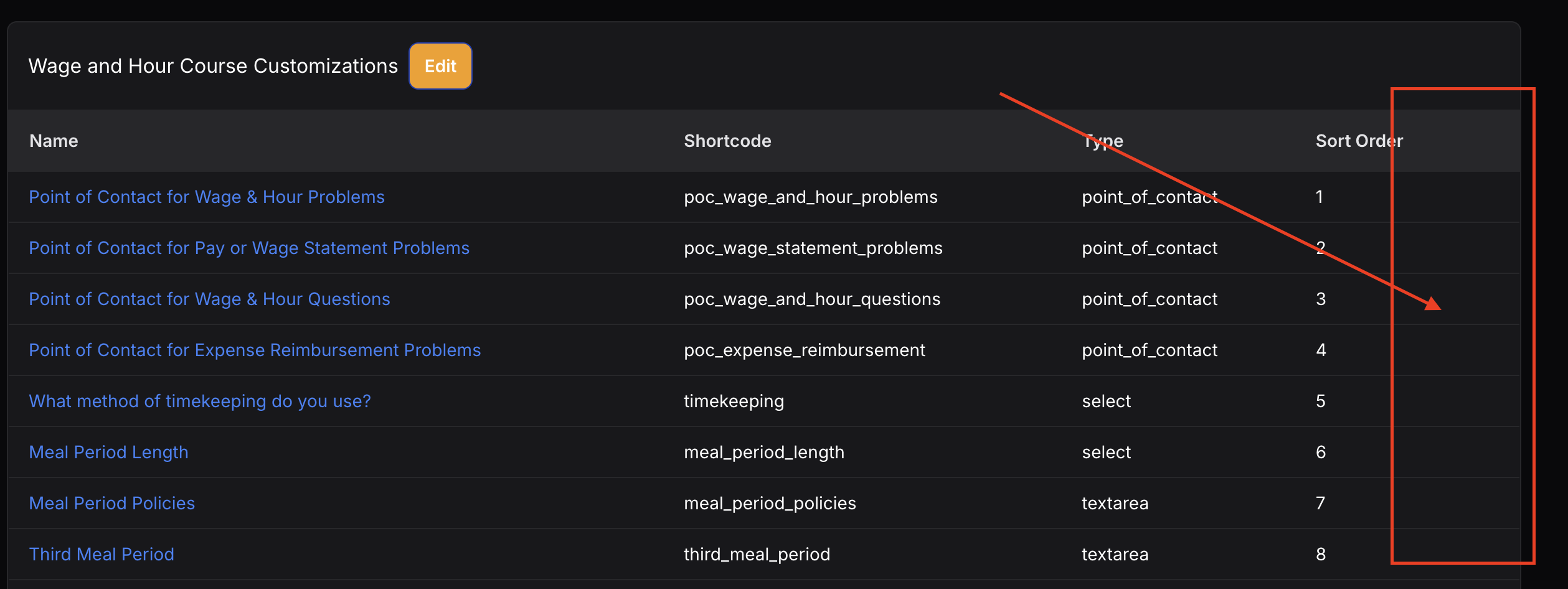Select the poc_expense_reimbursement shortcode cell

804,350
